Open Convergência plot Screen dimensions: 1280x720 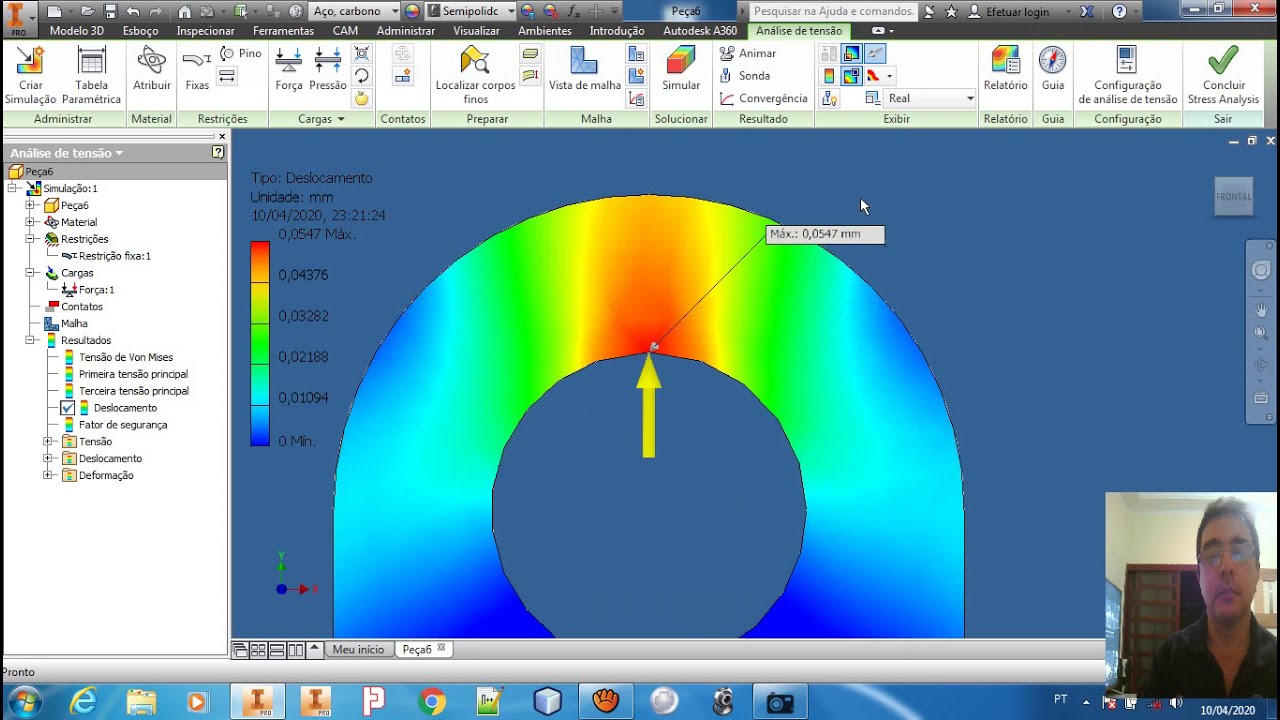(763, 98)
